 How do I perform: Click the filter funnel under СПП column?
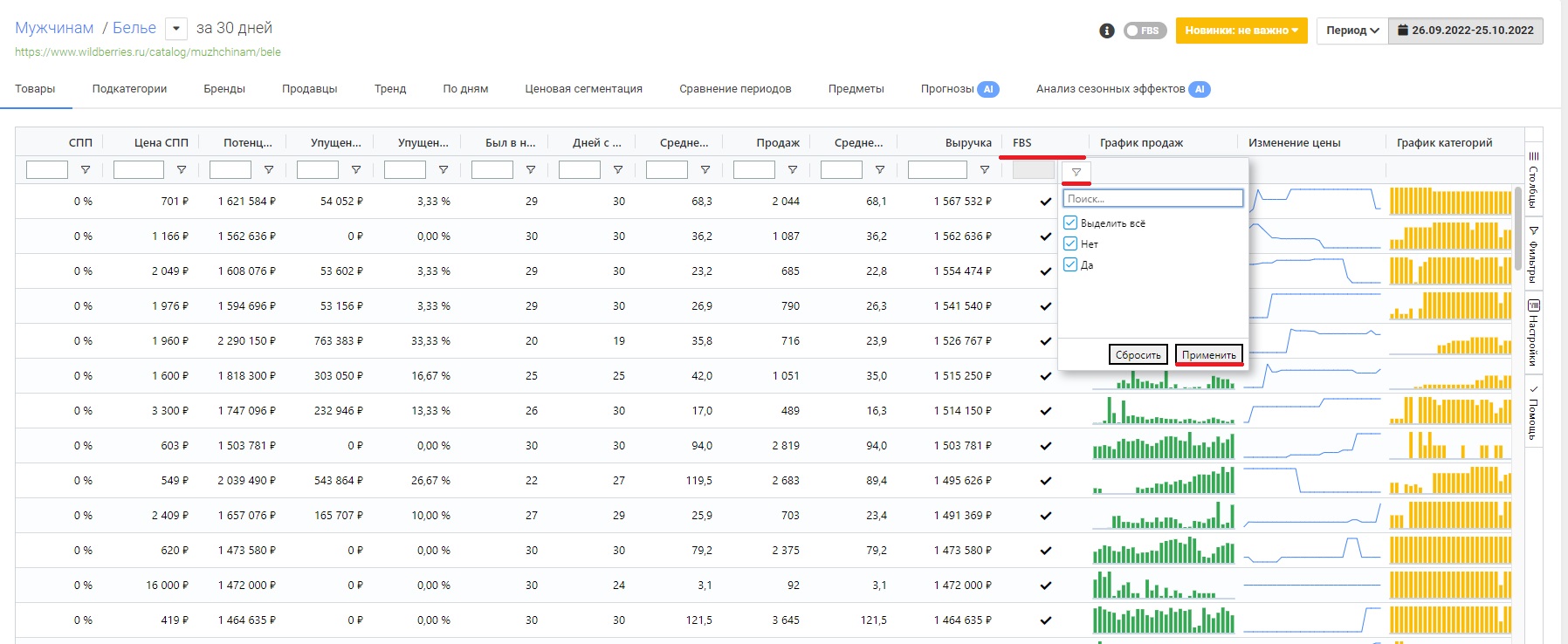click(x=86, y=170)
